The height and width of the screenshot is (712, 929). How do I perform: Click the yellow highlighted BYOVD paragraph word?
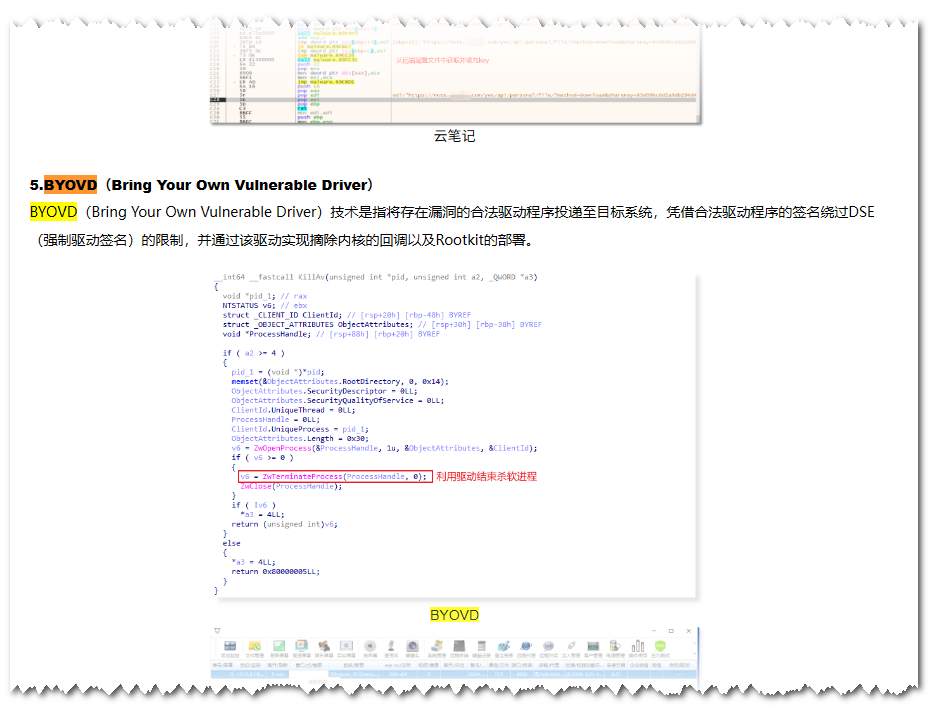[x=53, y=212]
